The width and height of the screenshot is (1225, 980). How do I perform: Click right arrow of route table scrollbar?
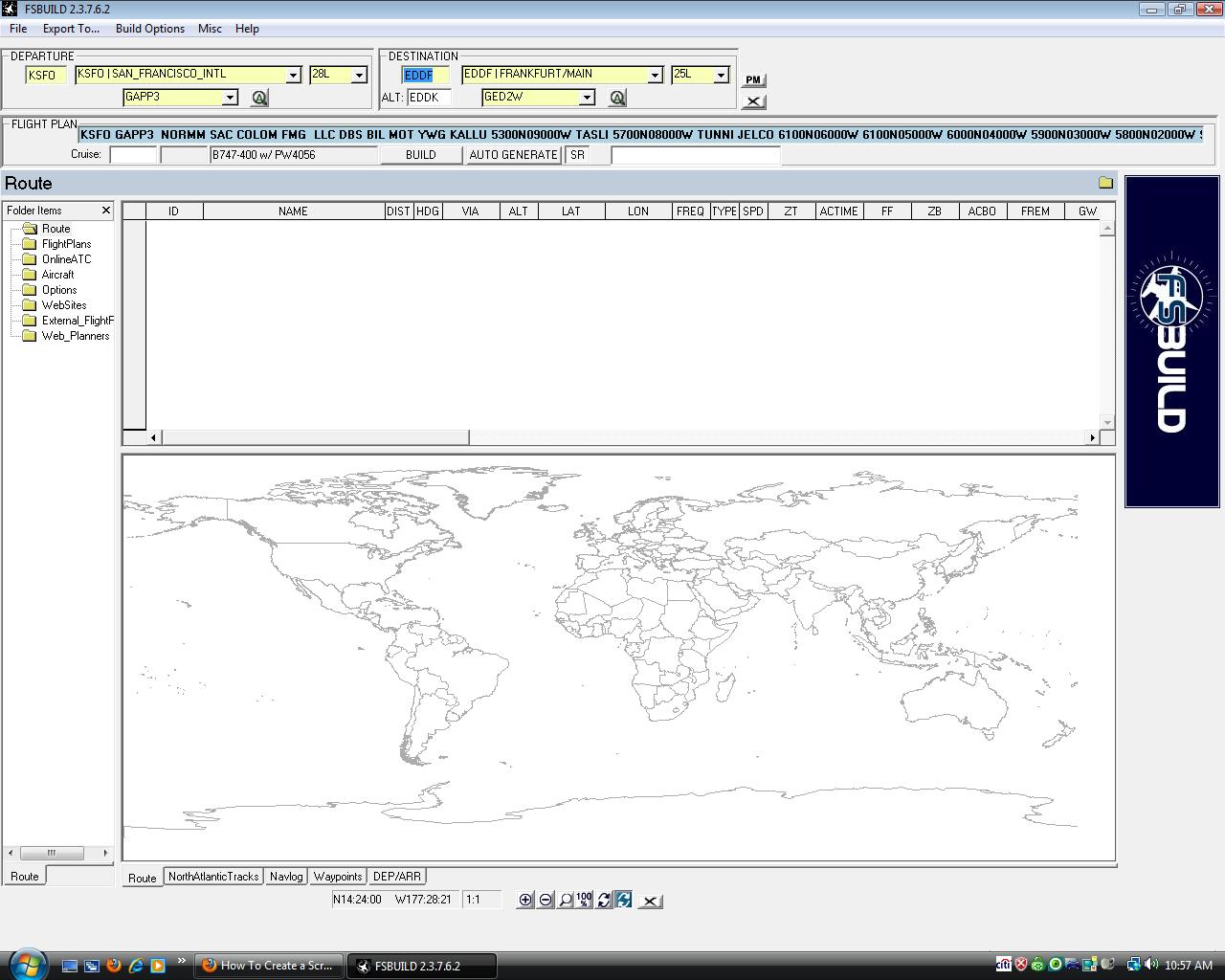pyautogui.click(x=1092, y=437)
